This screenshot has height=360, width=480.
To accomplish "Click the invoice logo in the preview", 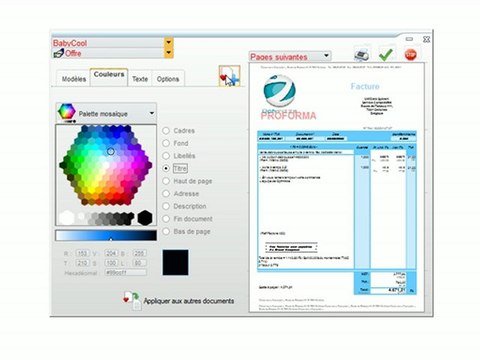I will pos(279,90).
